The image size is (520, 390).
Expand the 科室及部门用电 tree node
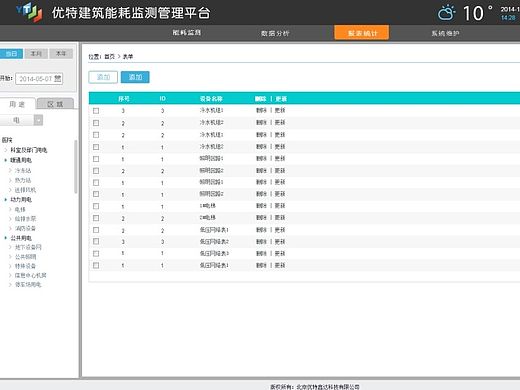pos(6,150)
